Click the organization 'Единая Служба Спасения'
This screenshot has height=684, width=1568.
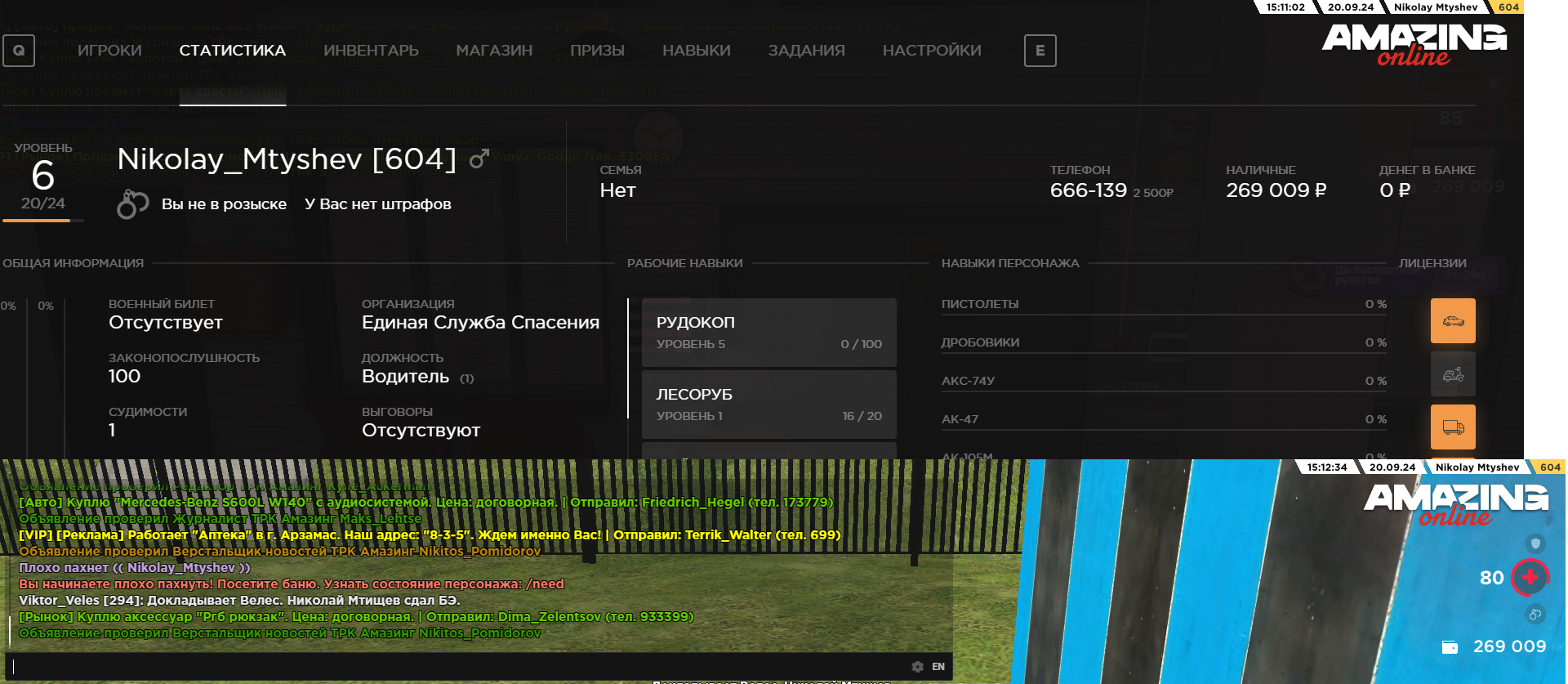pyautogui.click(x=480, y=323)
